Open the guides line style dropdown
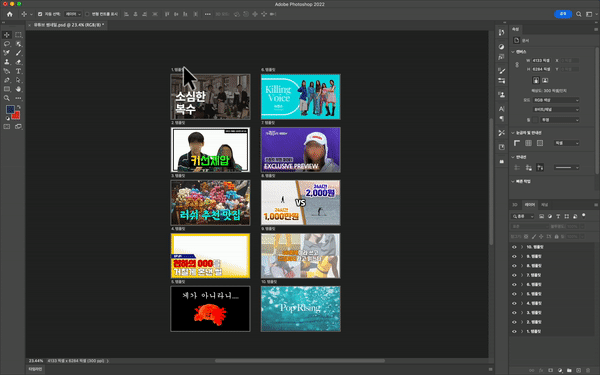Screen dimensions: 600x375 (567, 168)
